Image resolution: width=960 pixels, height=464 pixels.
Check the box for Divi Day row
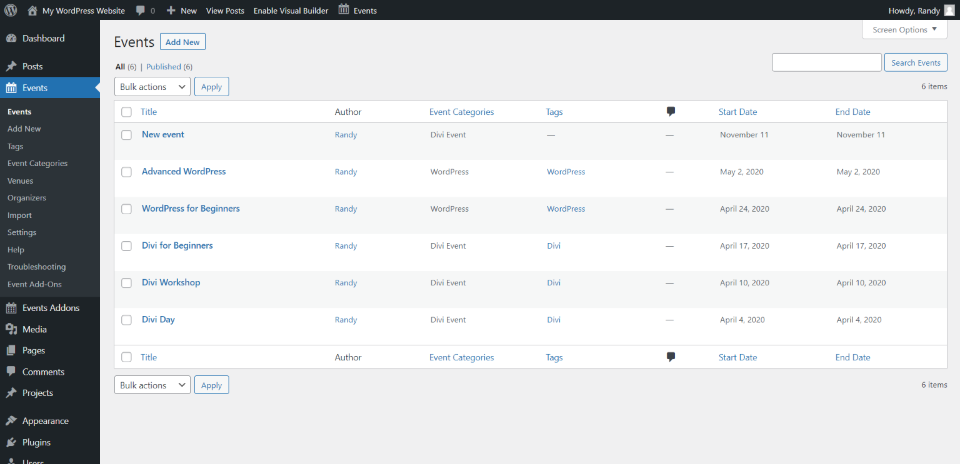pyautogui.click(x=126, y=320)
